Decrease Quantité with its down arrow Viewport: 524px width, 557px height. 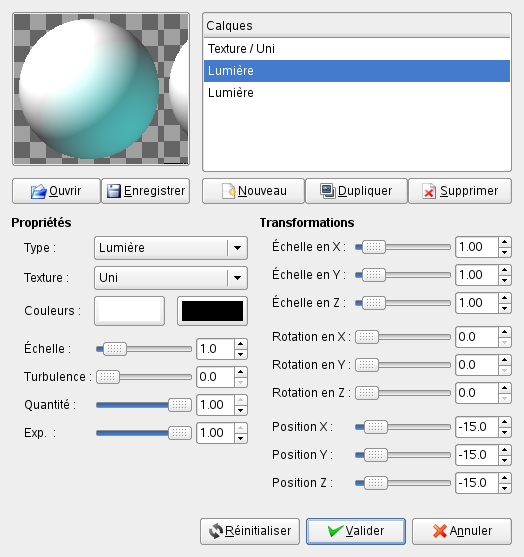click(x=241, y=410)
